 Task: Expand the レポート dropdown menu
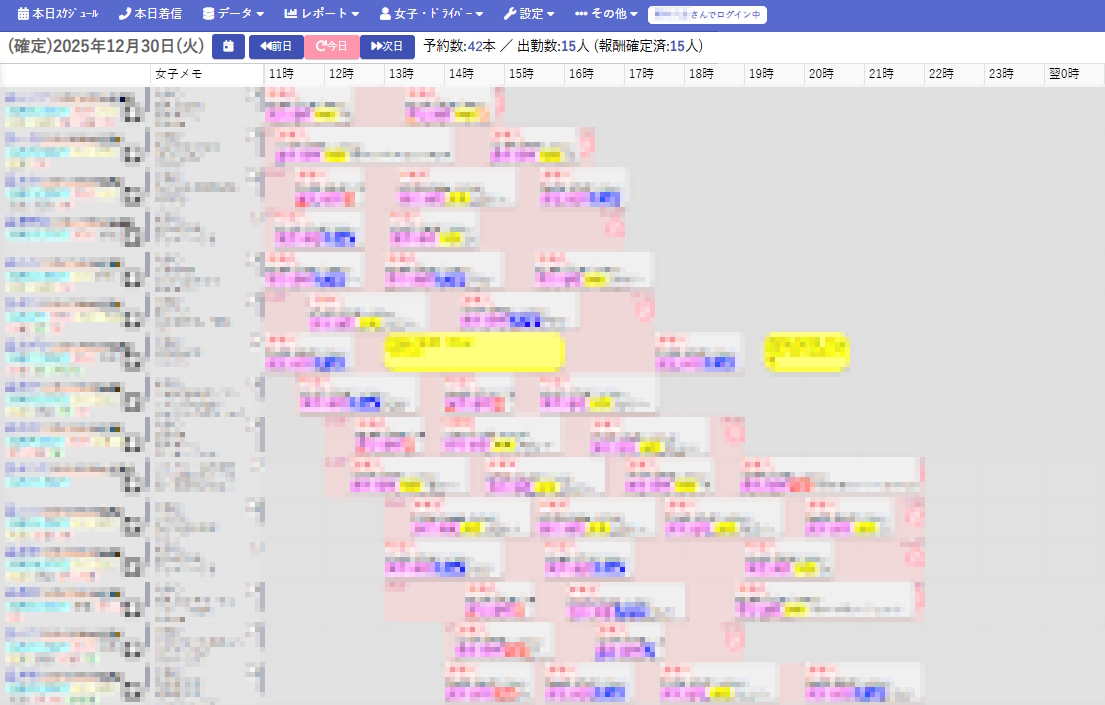click(x=321, y=15)
